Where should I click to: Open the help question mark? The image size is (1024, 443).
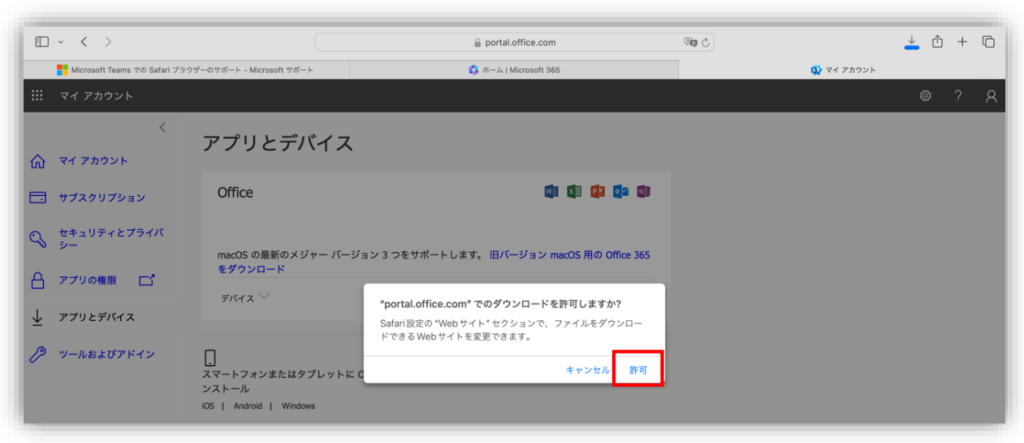[958, 96]
